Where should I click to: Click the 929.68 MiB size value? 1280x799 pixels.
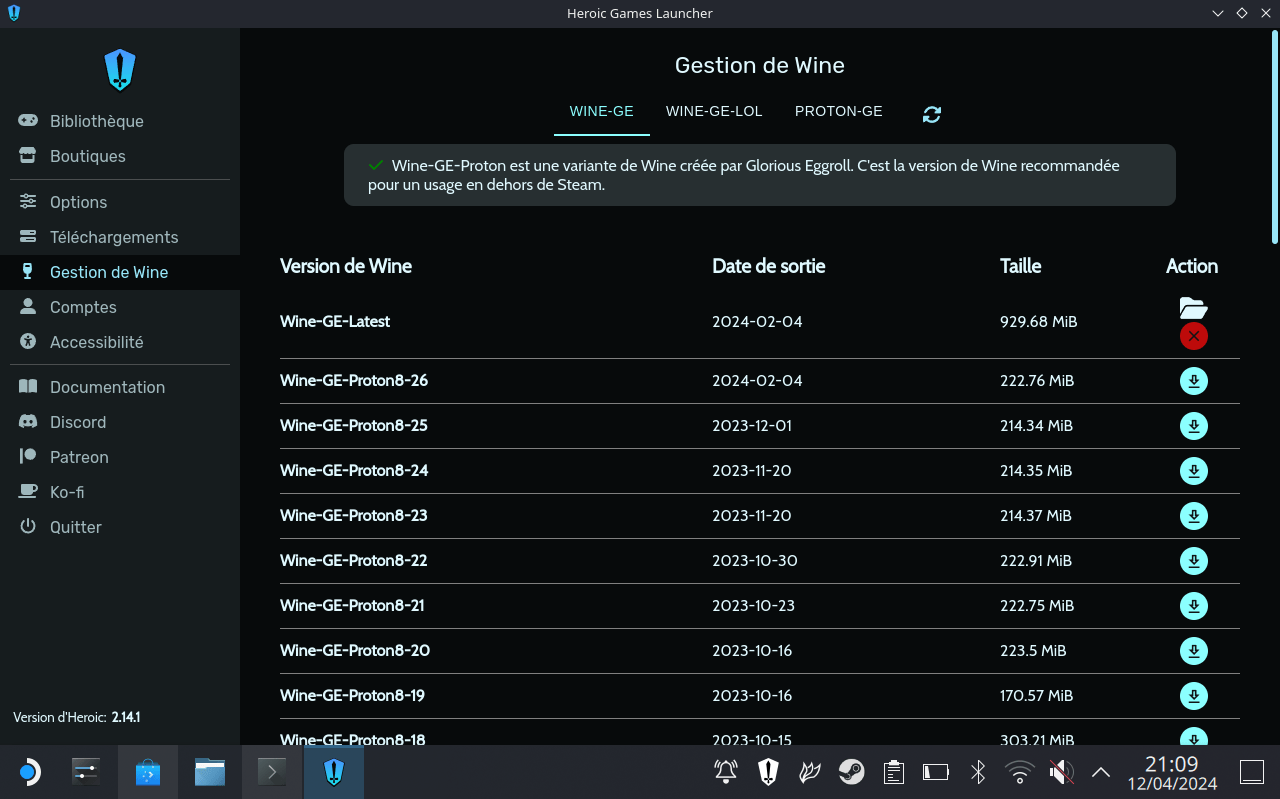coord(1039,322)
